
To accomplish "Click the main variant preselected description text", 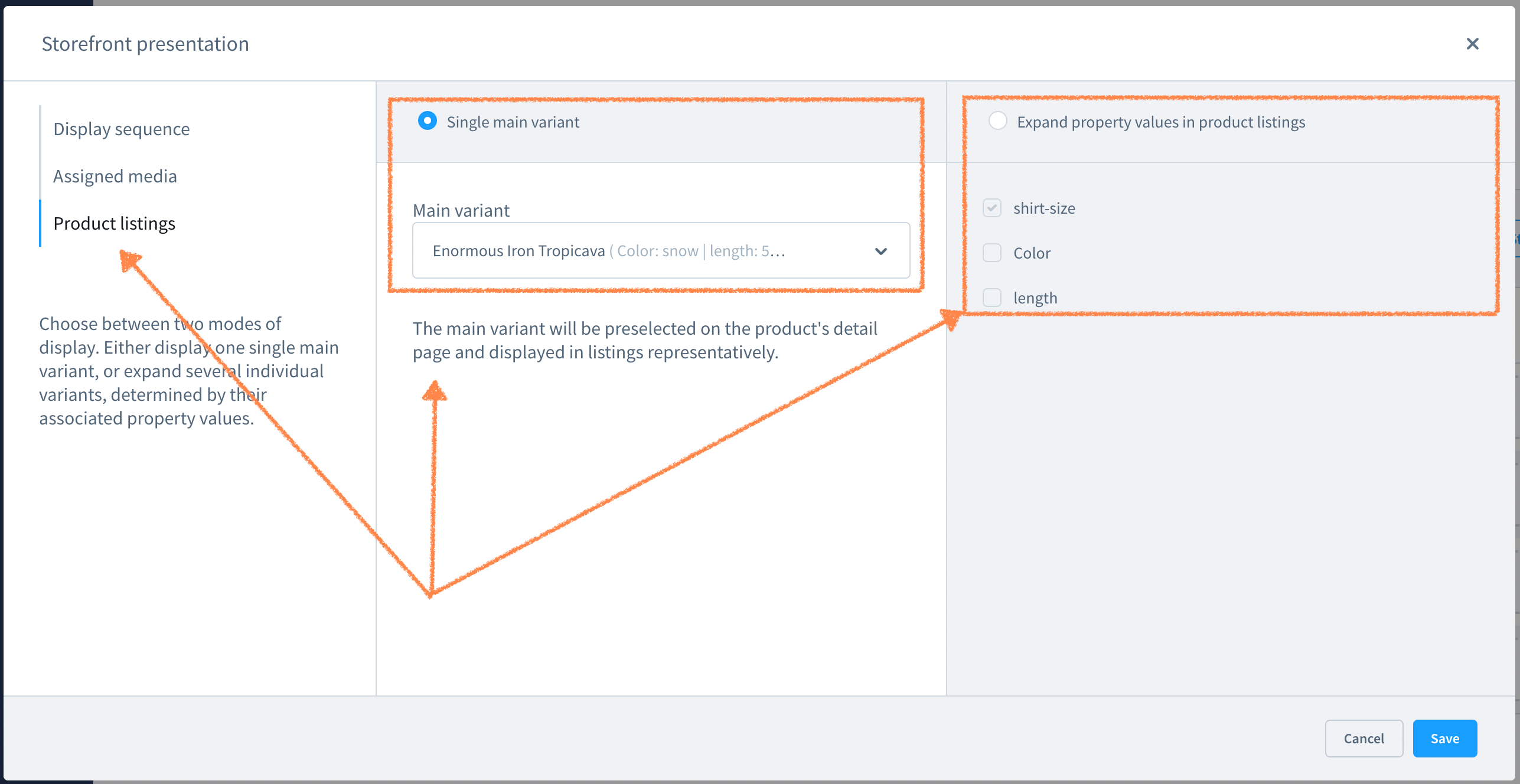I will pyautogui.click(x=645, y=340).
